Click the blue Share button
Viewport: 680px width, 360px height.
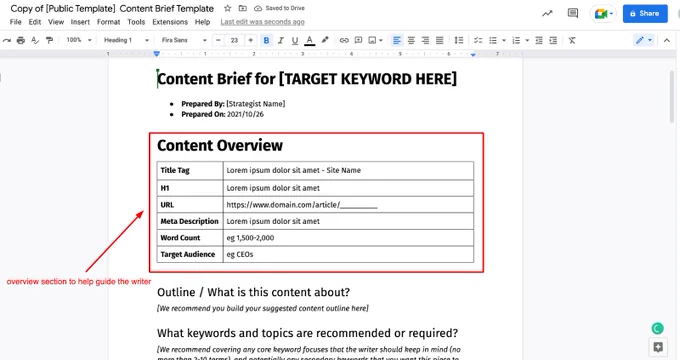645,13
